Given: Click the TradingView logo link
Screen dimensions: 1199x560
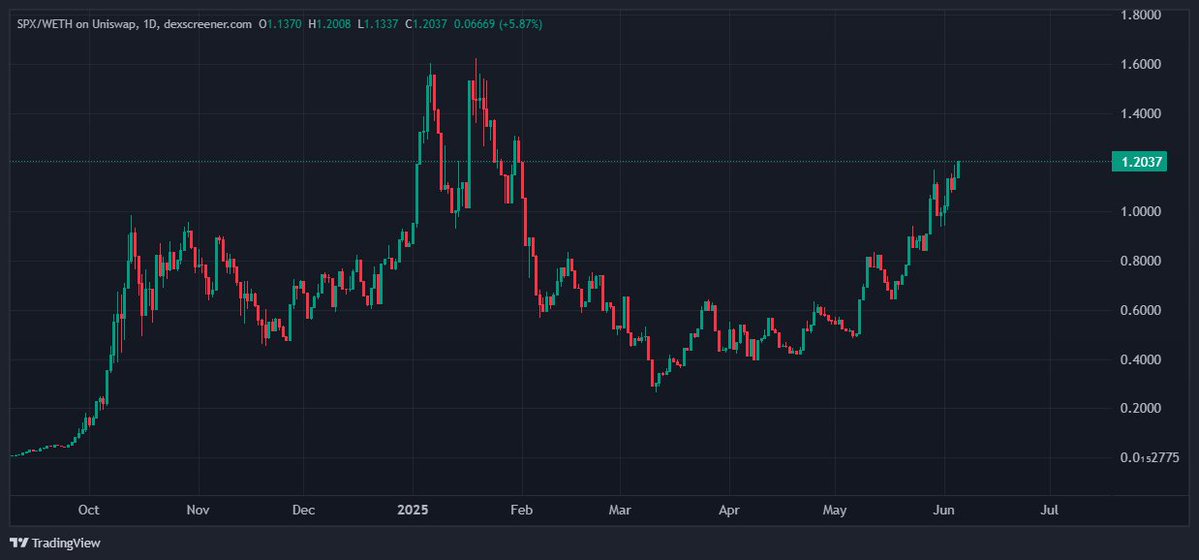Looking at the screenshot, I should [x=55, y=543].
